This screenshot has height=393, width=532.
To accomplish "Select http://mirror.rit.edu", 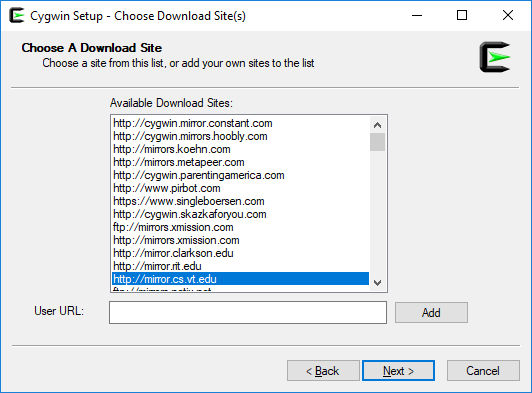I will 241,266.
